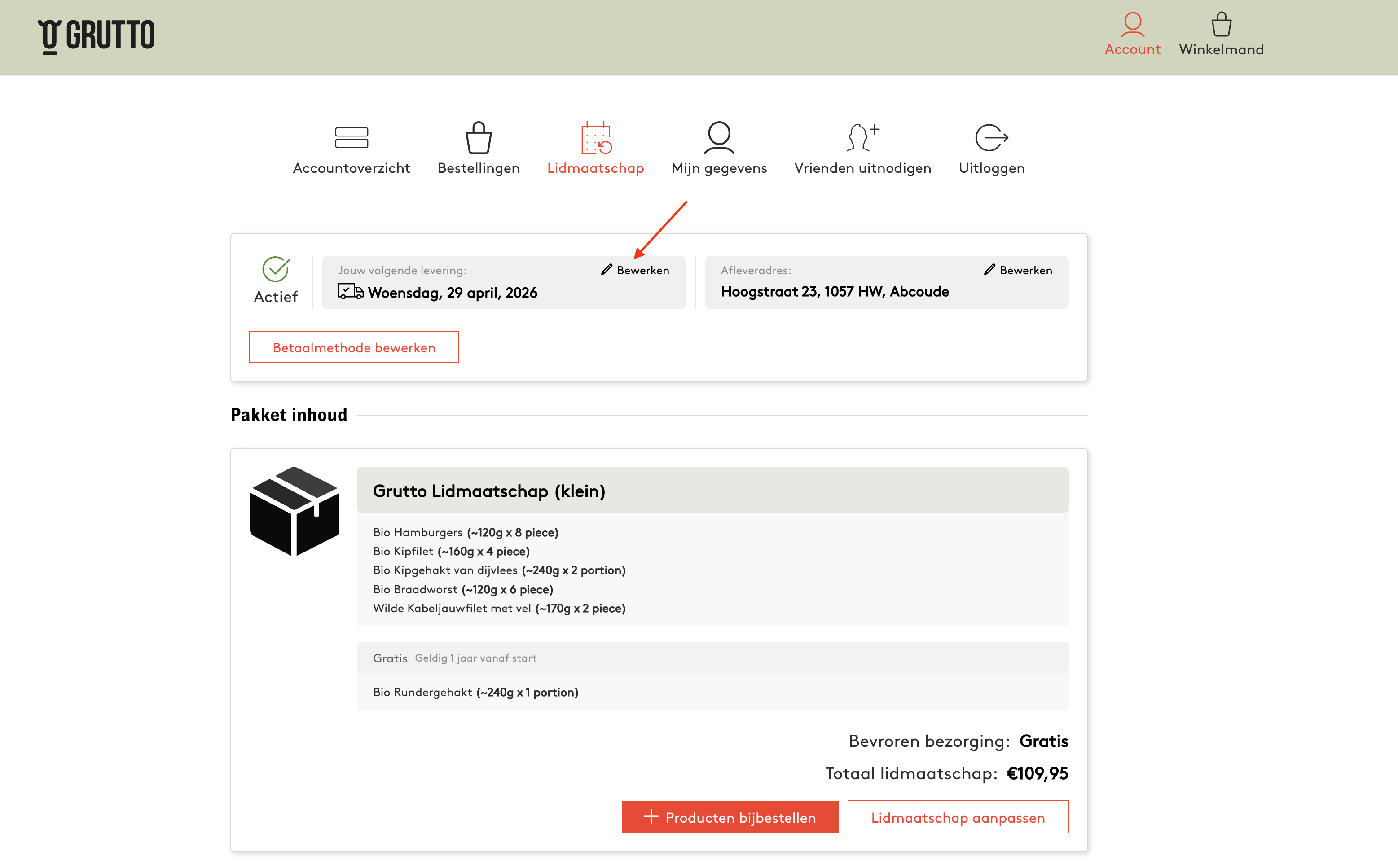Click Gratis Geldig 1 jaar vanaf start
The width and height of the screenshot is (1398, 868).
pos(455,658)
